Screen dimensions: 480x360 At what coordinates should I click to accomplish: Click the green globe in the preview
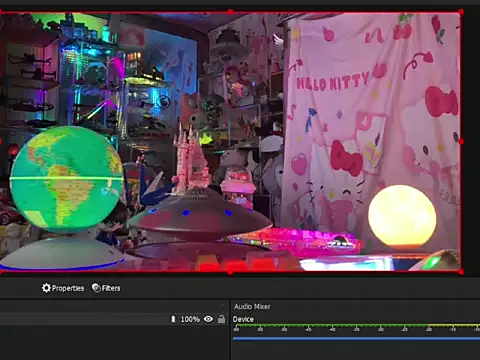tap(67, 179)
